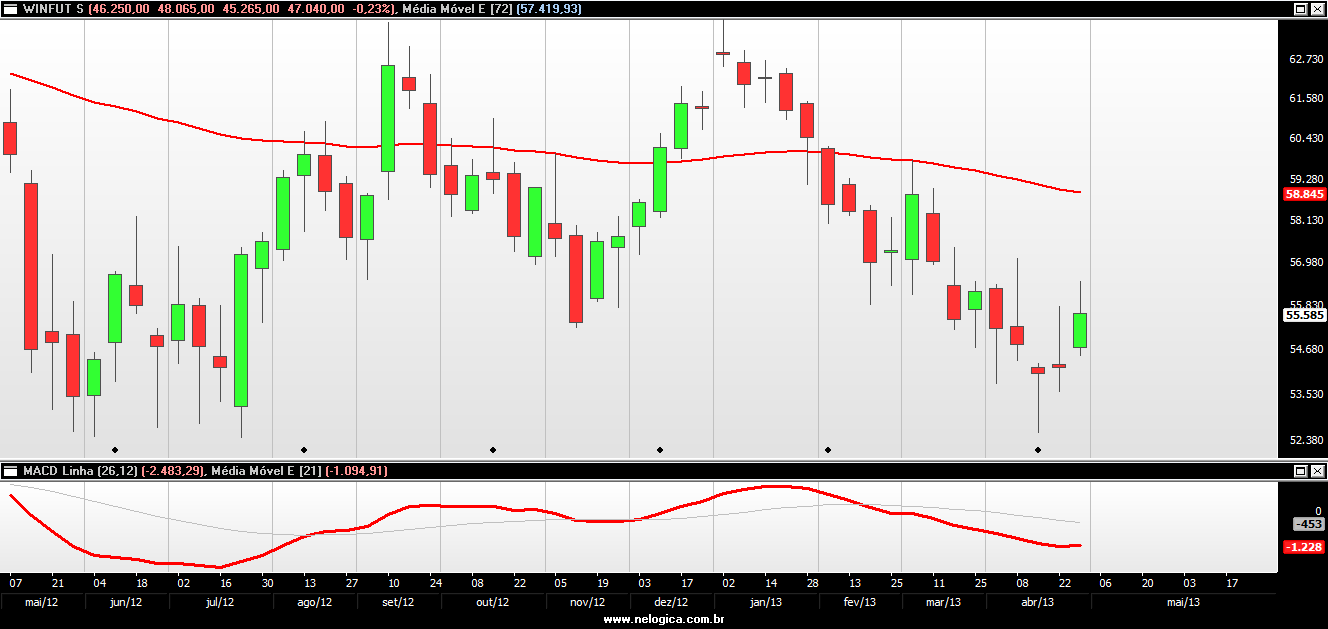Select the ago/12 month label
Screen dimensions: 1328x629
coord(314,602)
